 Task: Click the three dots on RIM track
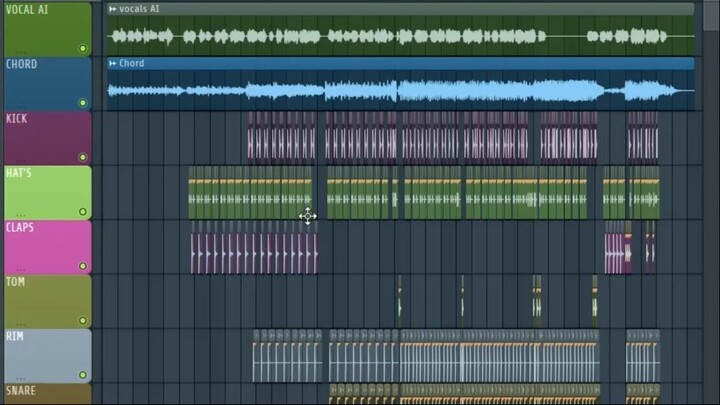pos(19,377)
